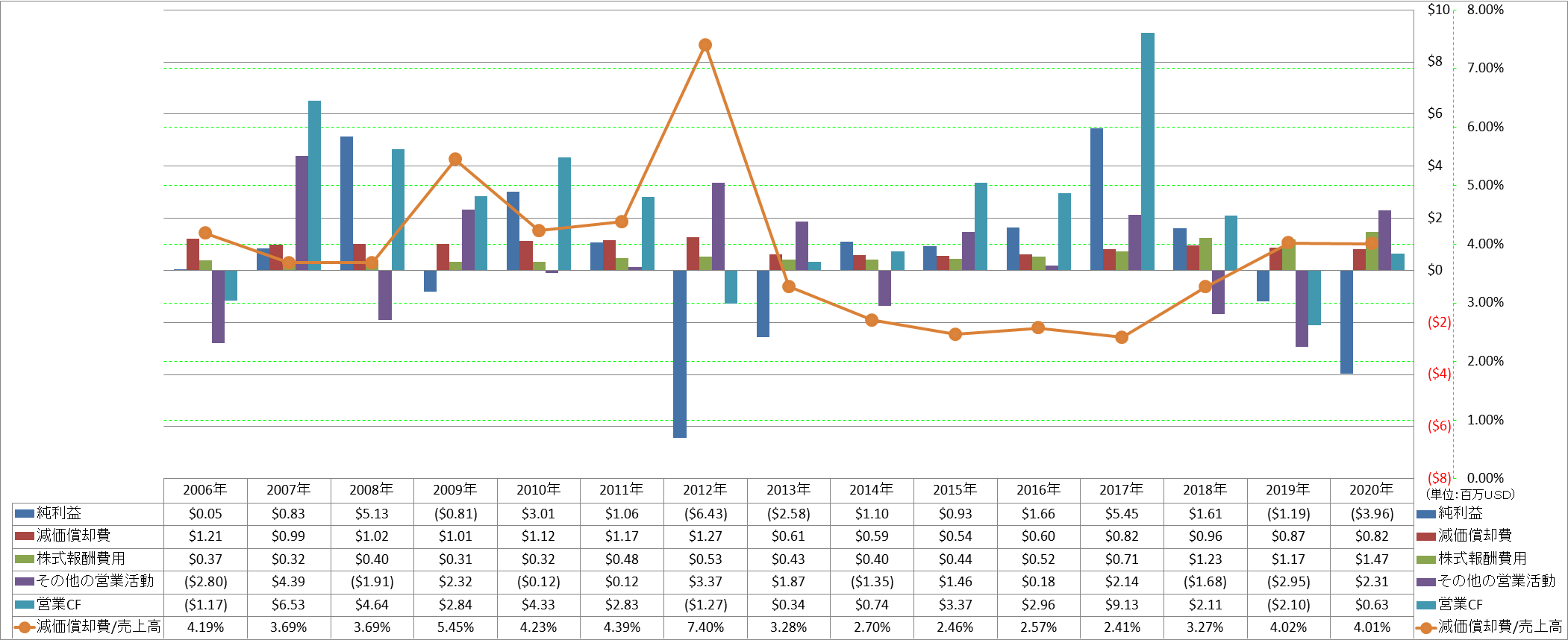Click the 2009 ratio cell 5.45%
This screenshot has height=640, width=1568.
click(455, 627)
